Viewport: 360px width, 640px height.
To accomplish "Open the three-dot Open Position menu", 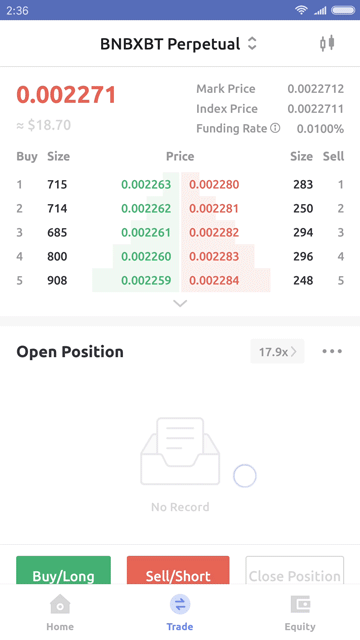I will pyautogui.click(x=332, y=351).
